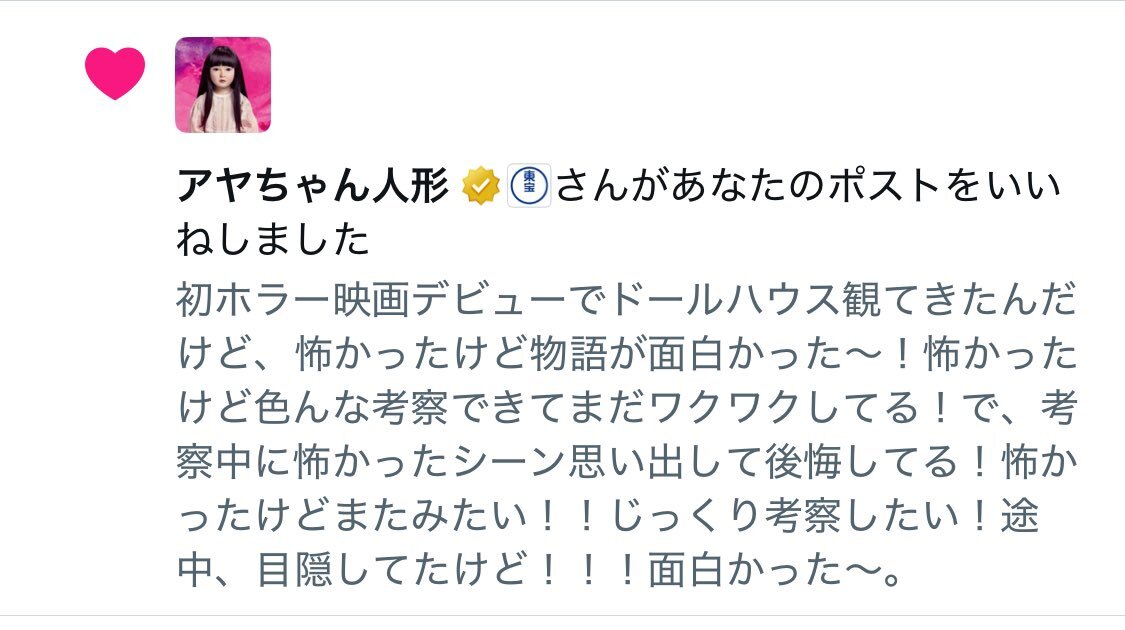Click post line starting けど色んな考察できて

627,408
